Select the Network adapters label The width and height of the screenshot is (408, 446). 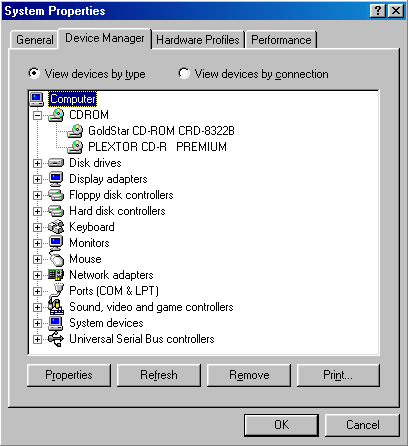click(x=111, y=275)
